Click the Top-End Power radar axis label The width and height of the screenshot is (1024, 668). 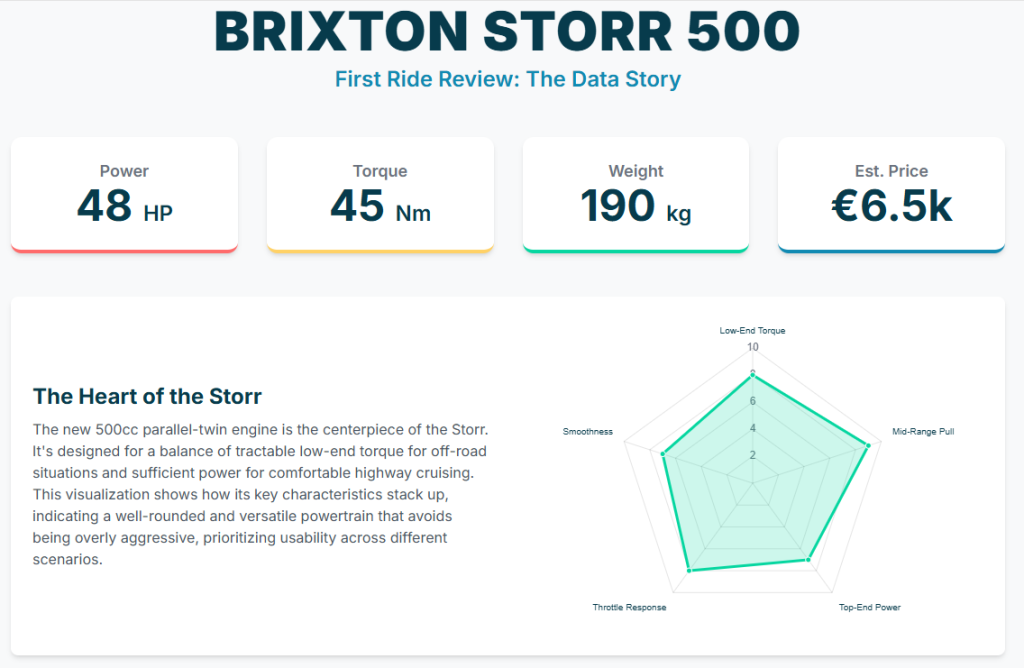(x=870, y=607)
